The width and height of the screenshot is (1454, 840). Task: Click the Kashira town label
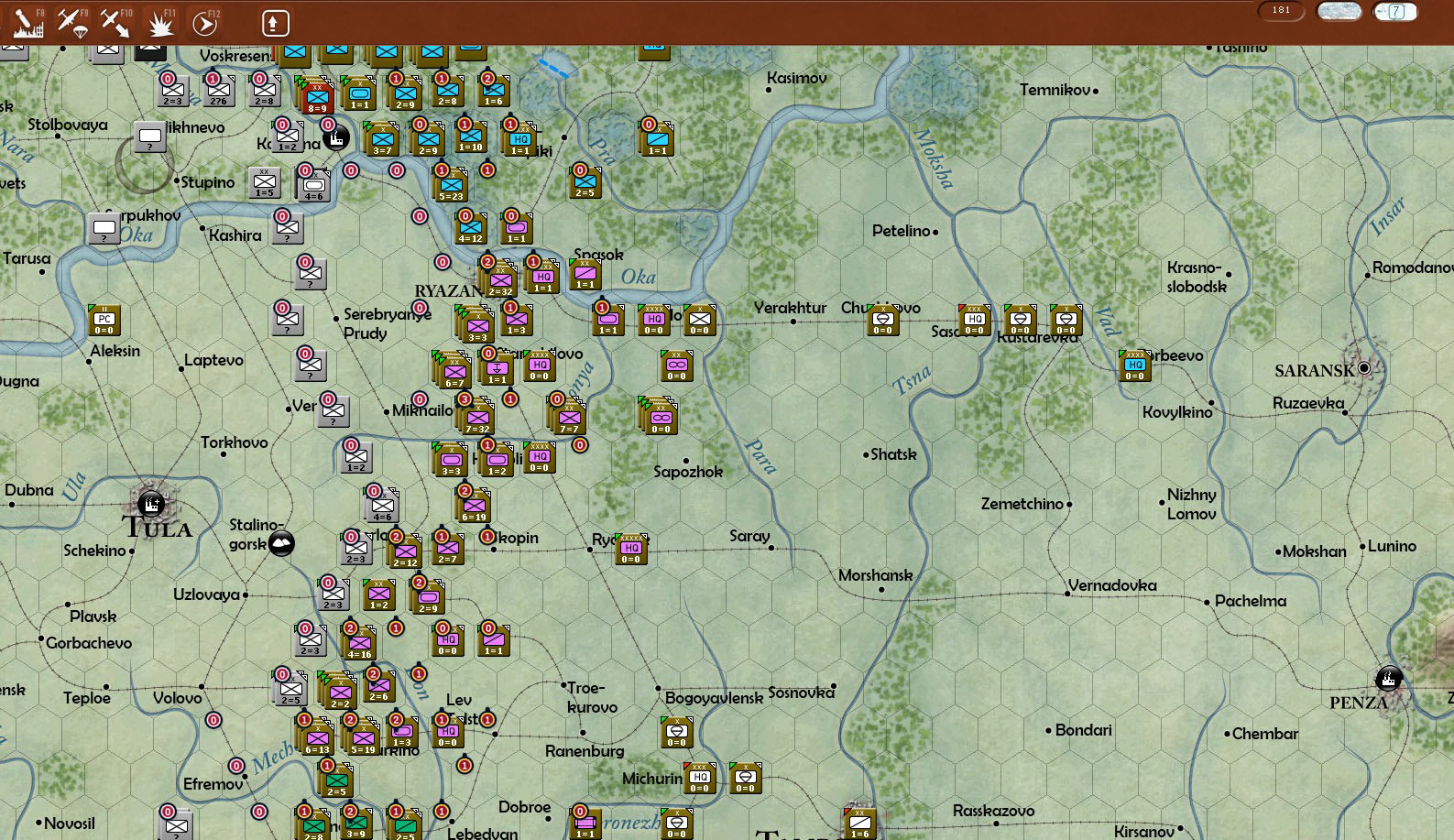(x=235, y=235)
